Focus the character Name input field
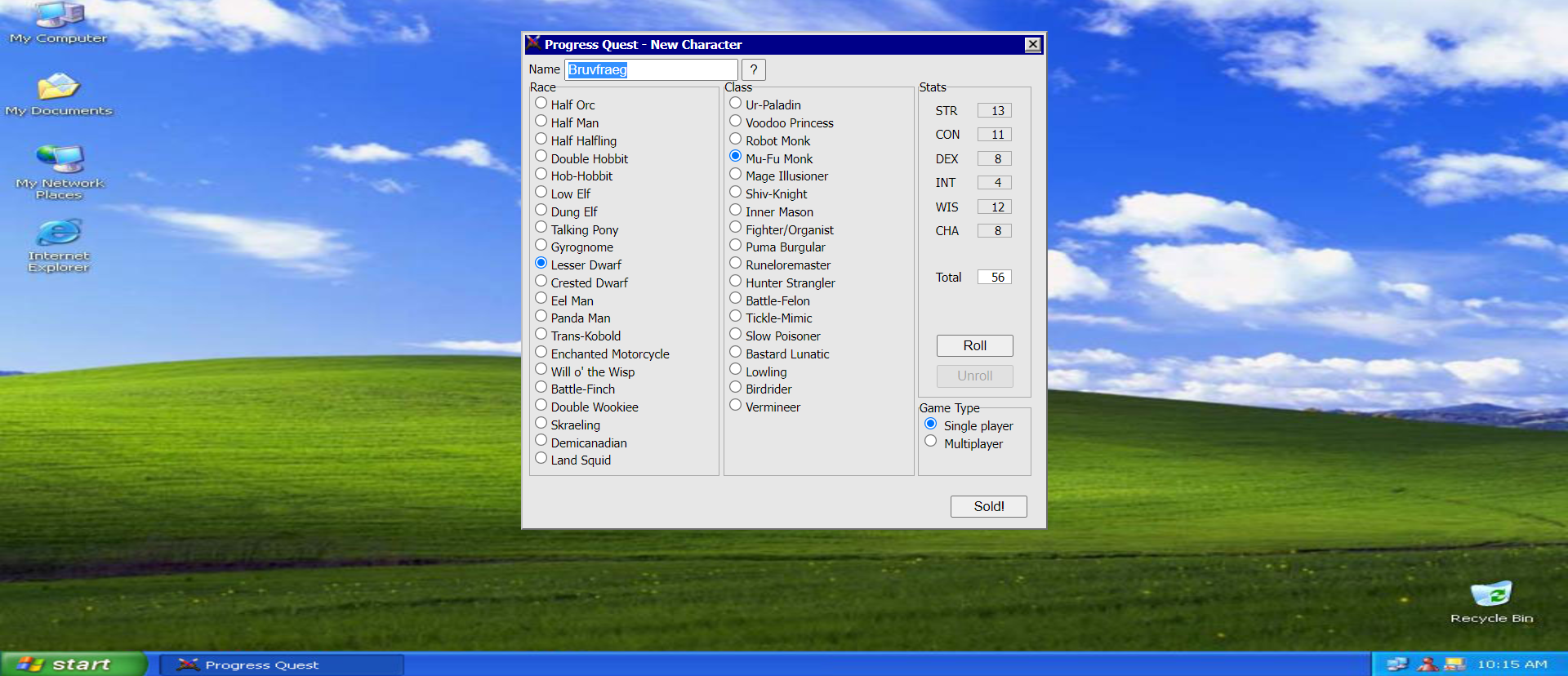 pos(651,69)
